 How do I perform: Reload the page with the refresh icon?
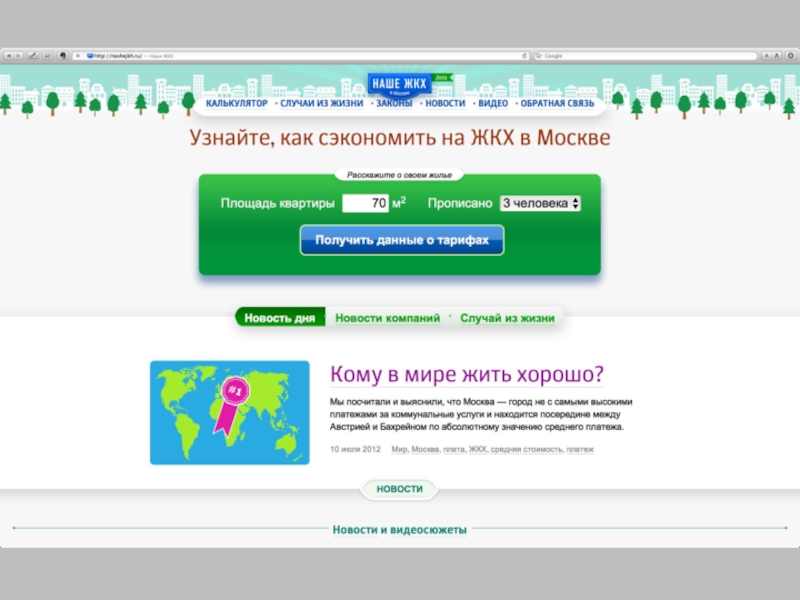point(524,56)
